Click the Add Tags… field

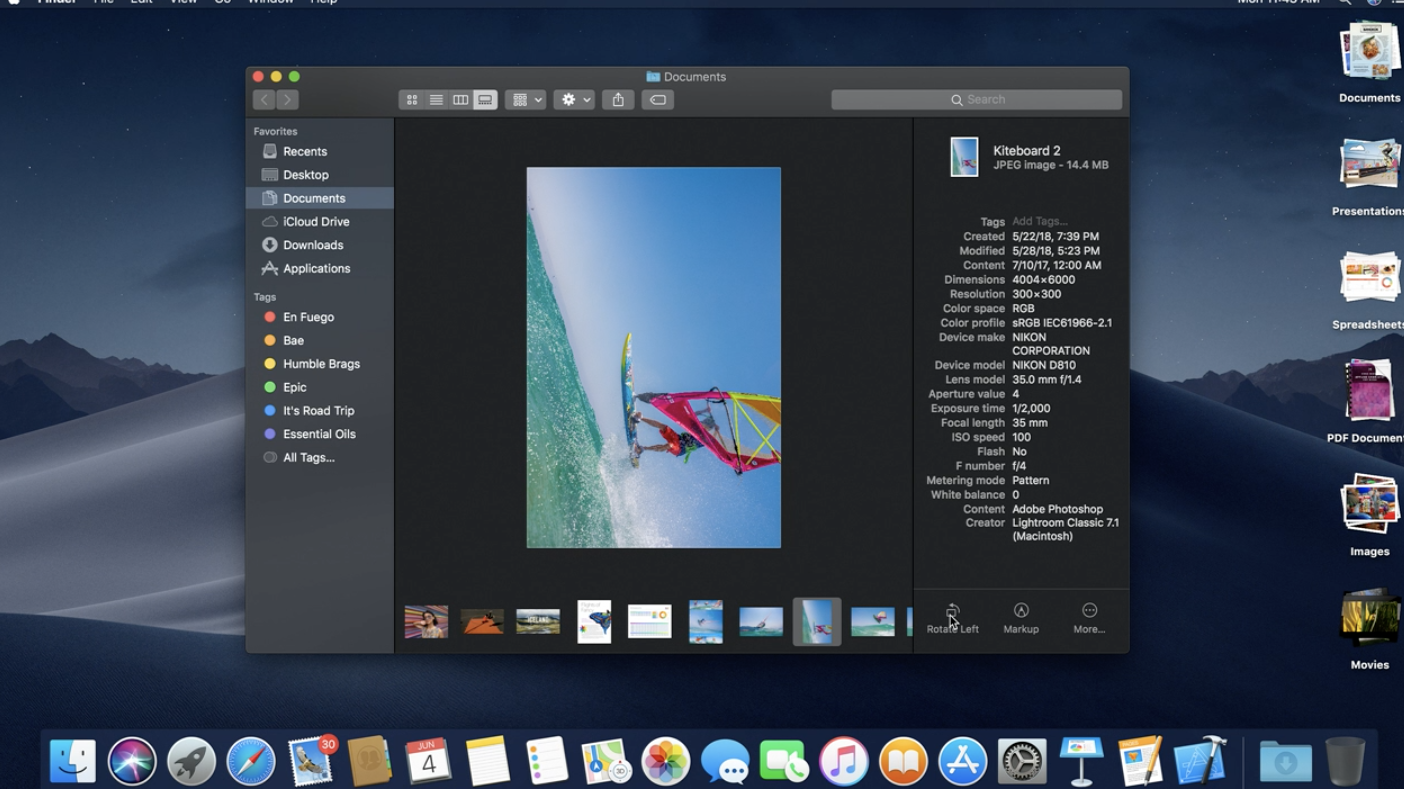[x=1039, y=222]
